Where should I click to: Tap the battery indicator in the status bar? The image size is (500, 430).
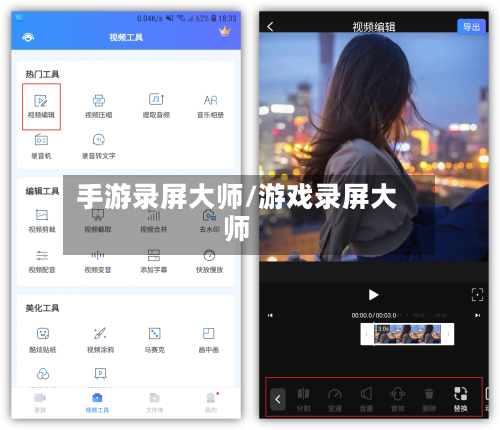(214, 18)
